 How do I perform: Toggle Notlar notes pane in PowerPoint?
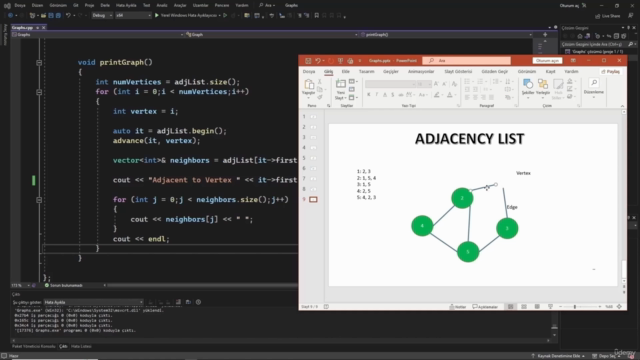click(x=458, y=307)
